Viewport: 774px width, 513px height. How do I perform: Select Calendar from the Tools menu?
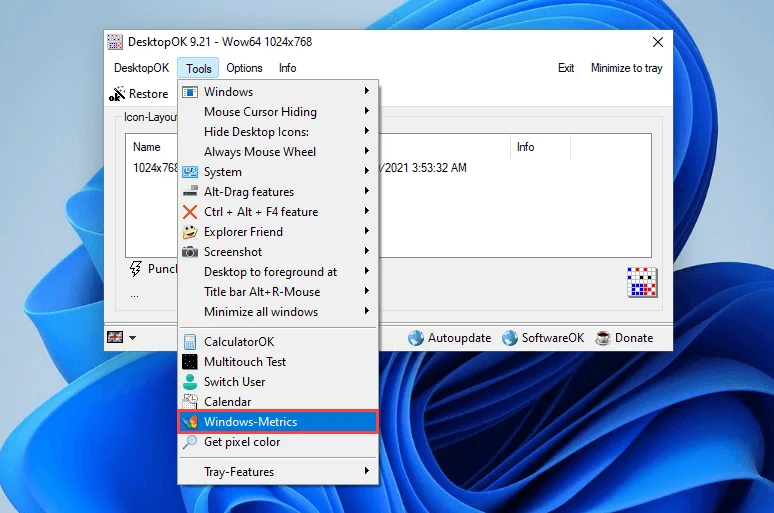click(228, 402)
